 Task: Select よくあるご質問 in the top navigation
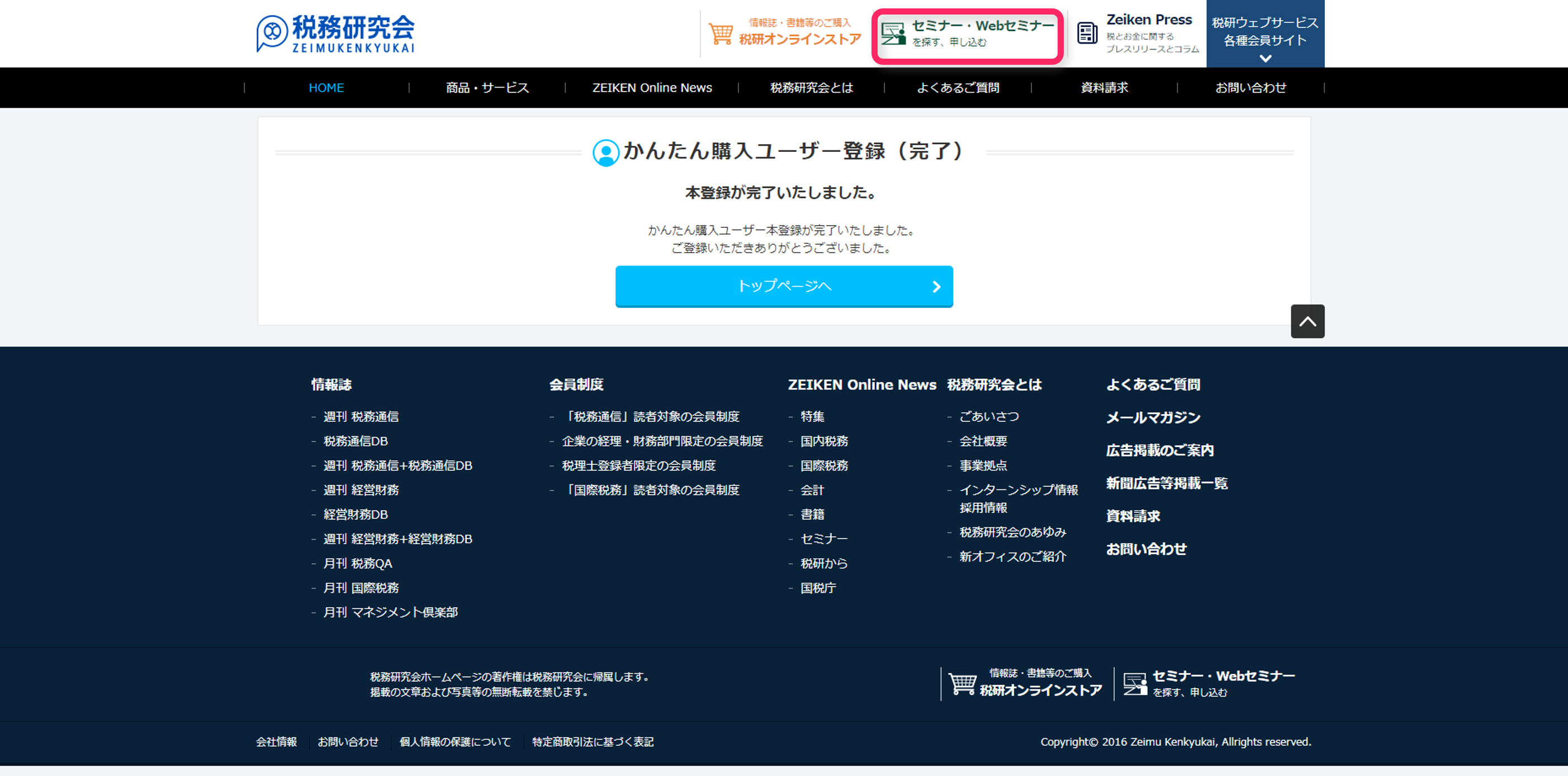pos(958,88)
